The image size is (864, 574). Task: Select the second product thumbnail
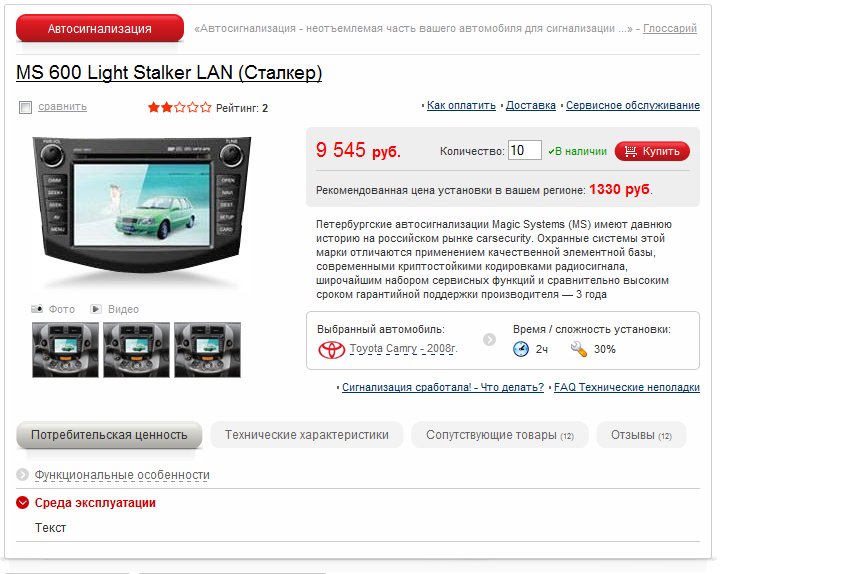tap(136, 350)
